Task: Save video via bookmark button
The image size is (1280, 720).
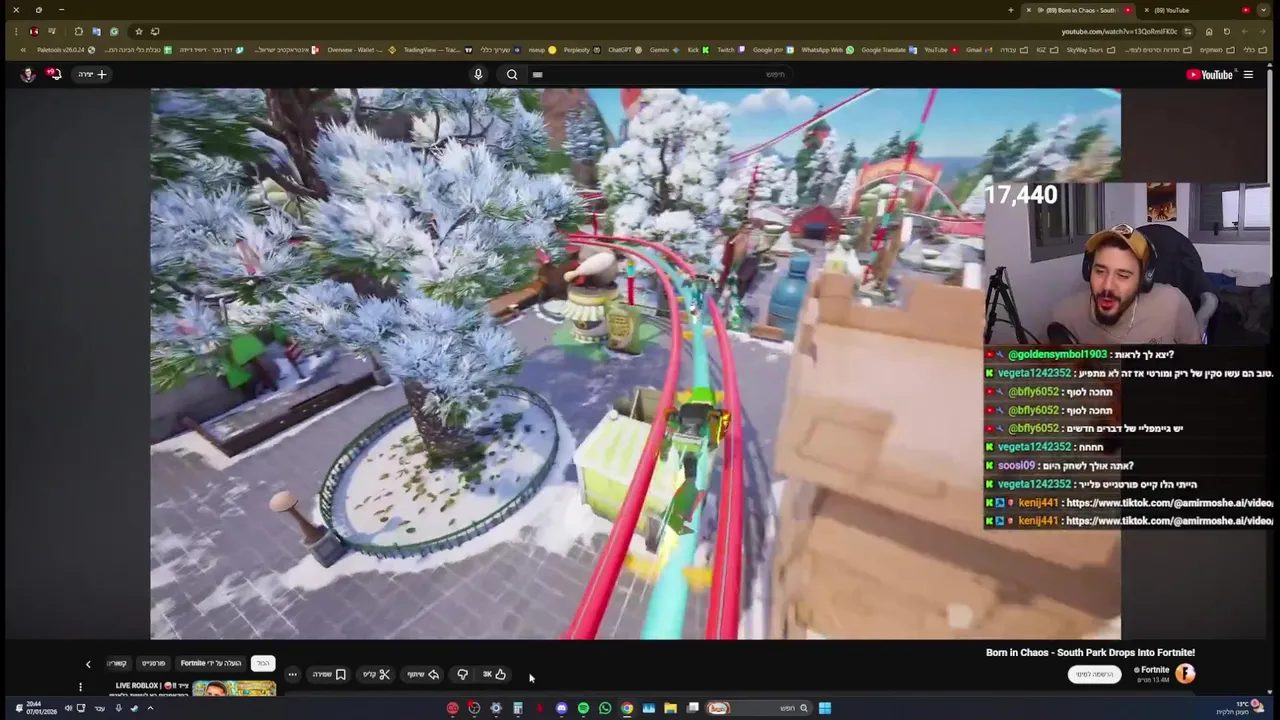Action: point(330,674)
